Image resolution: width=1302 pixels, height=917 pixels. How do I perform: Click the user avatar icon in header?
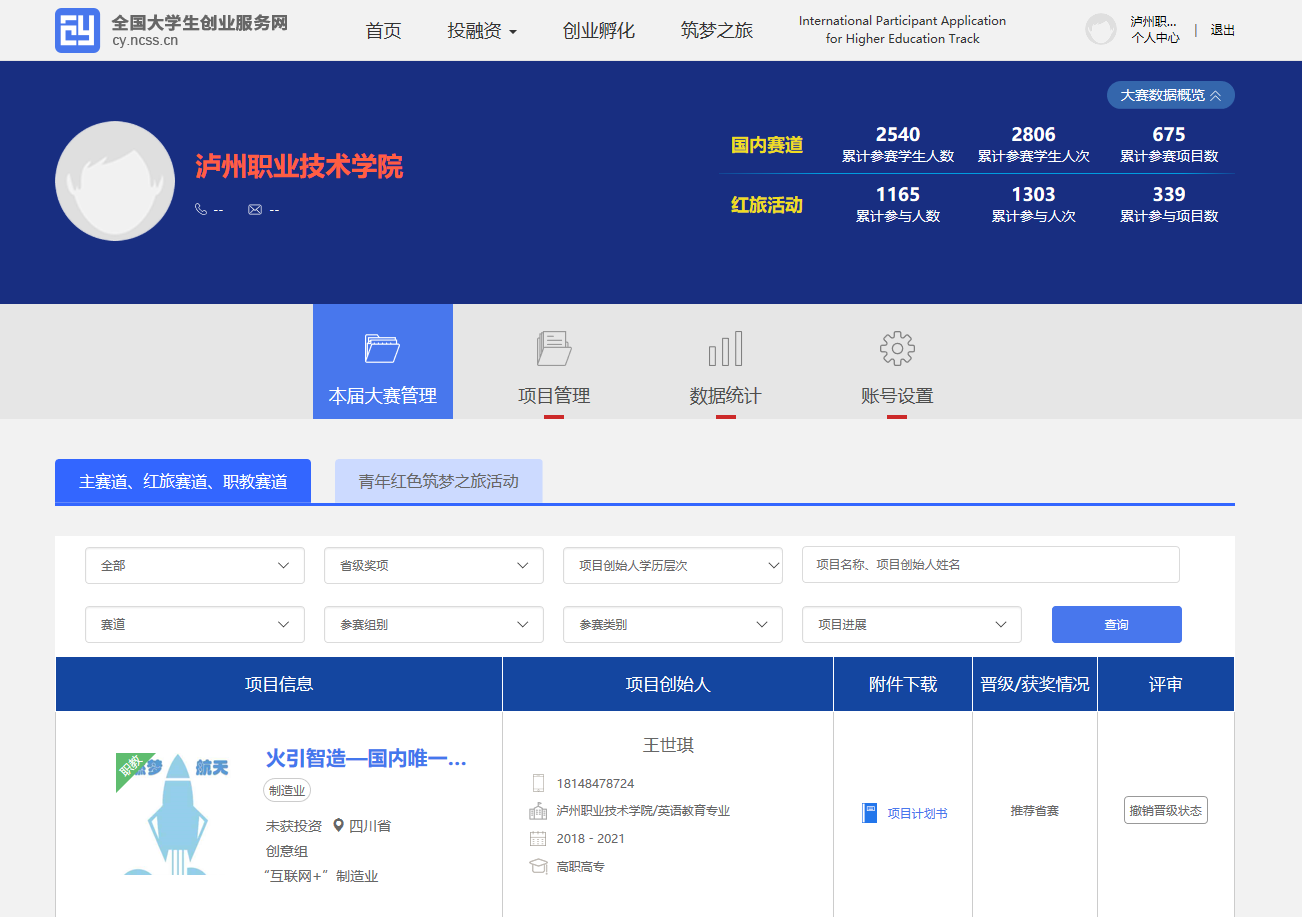[1100, 30]
